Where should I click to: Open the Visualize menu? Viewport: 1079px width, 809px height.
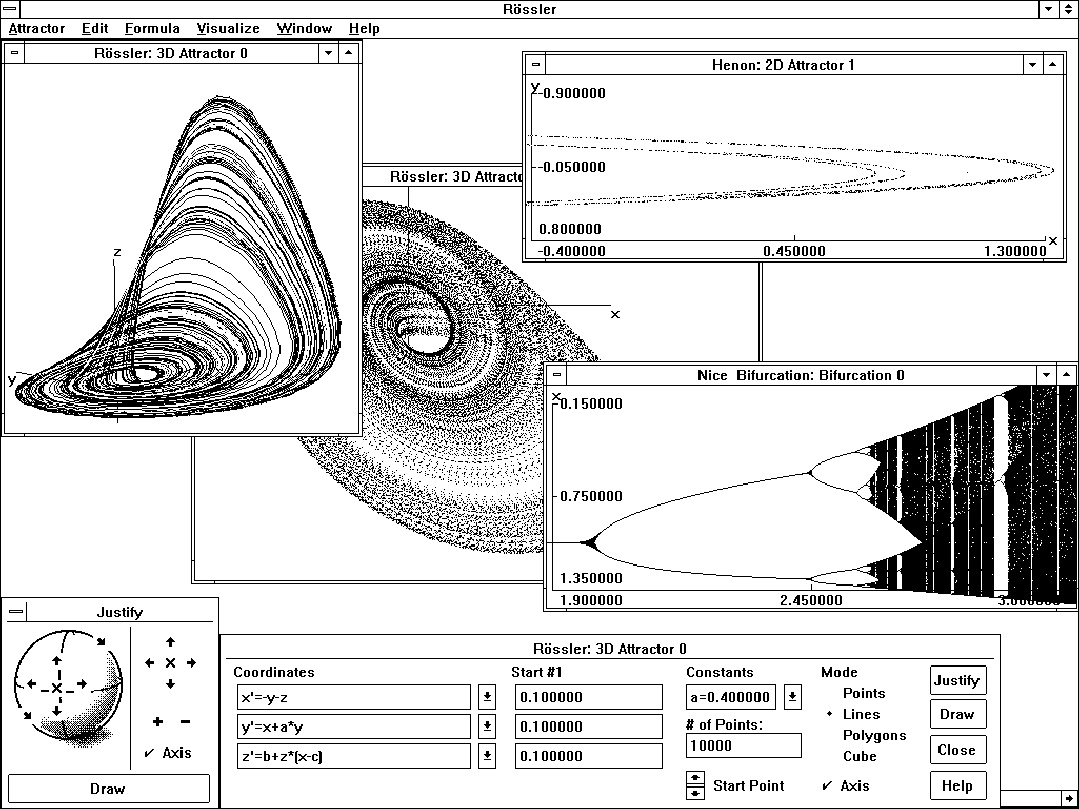pos(226,28)
